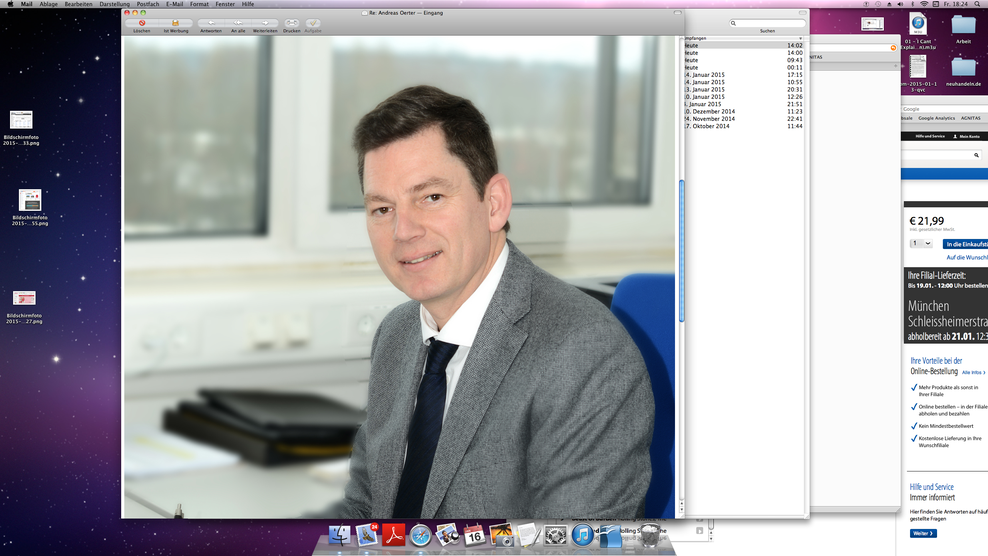Click the In die Einkaufstasche button
This screenshot has width=988, height=556.
[965, 244]
